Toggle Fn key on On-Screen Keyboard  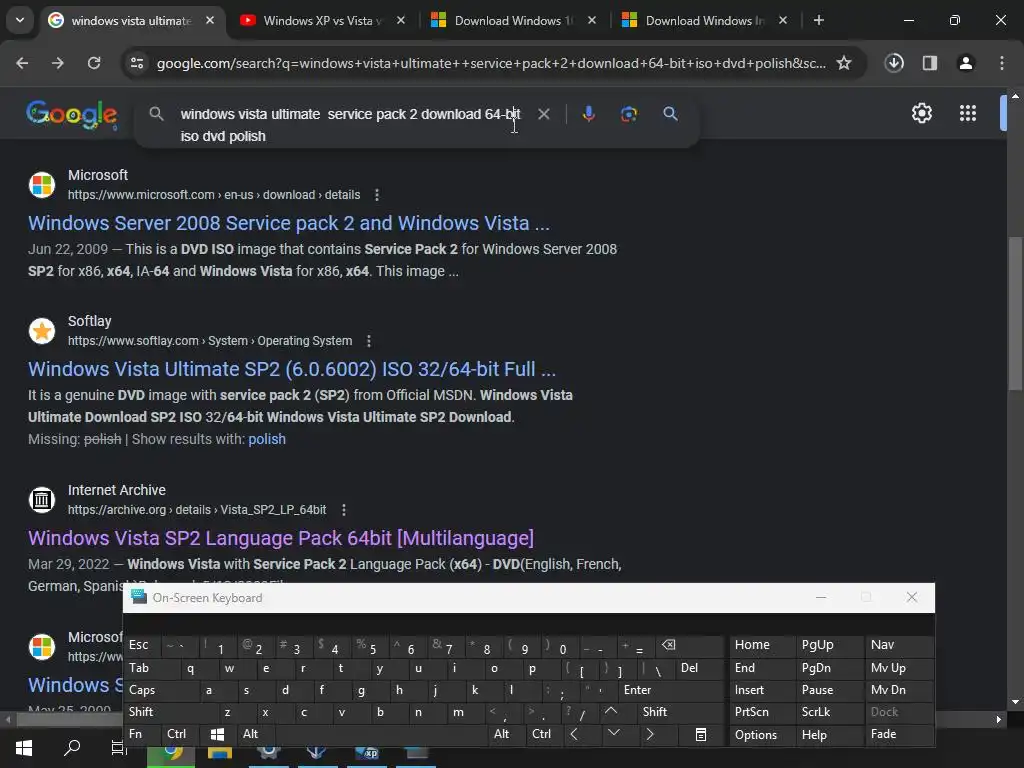click(141, 734)
